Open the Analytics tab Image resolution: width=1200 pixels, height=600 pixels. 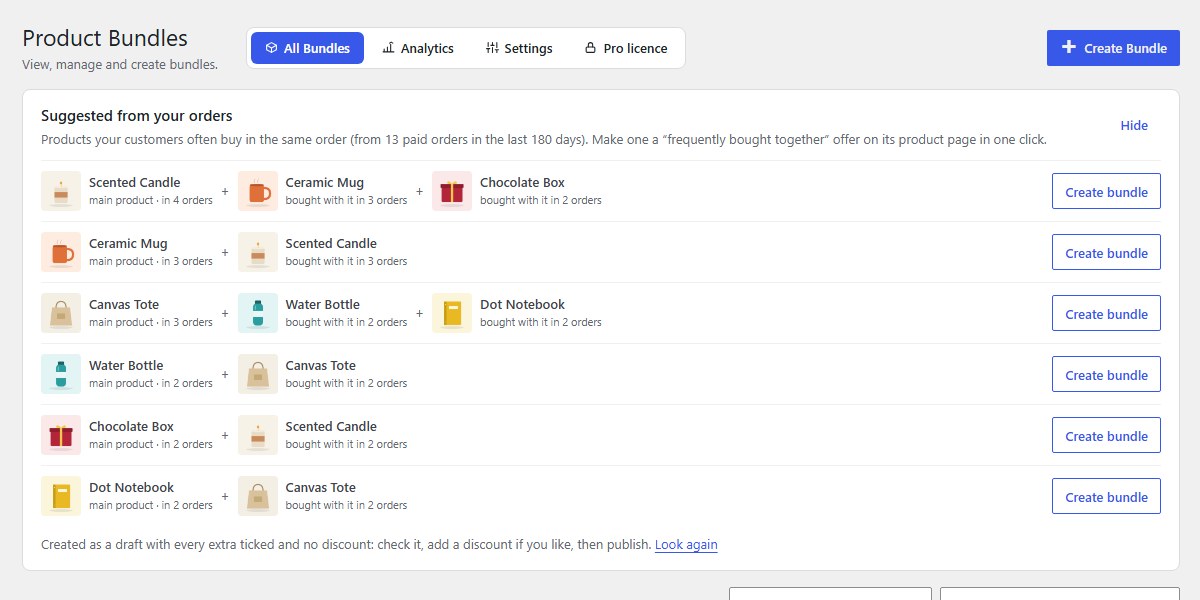coord(418,48)
